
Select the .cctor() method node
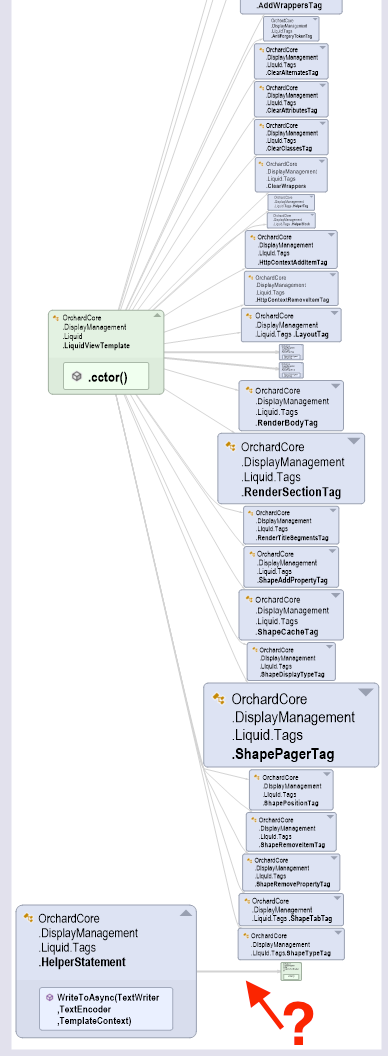tap(106, 376)
